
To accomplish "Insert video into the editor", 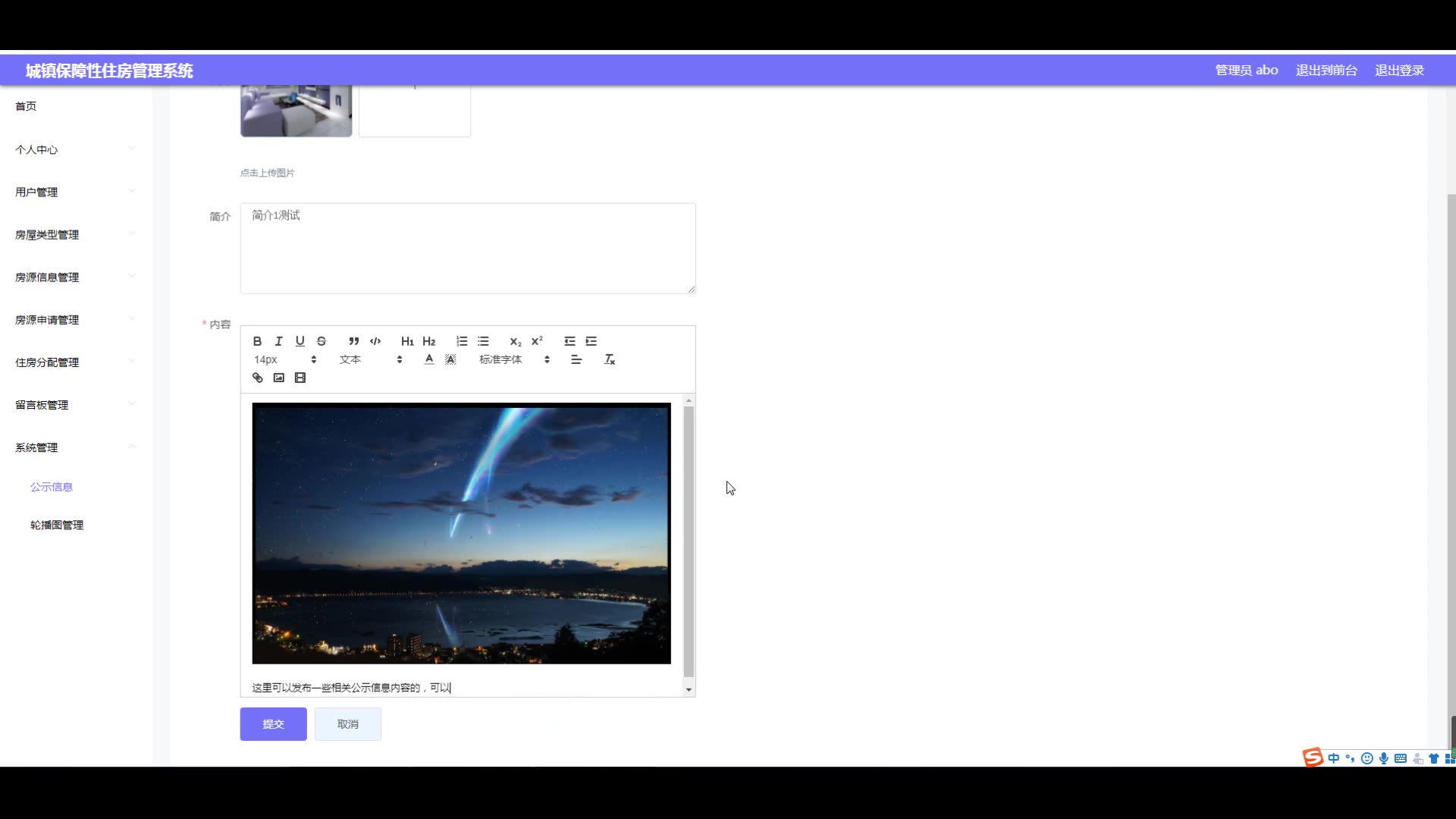I will [x=300, y=378].
